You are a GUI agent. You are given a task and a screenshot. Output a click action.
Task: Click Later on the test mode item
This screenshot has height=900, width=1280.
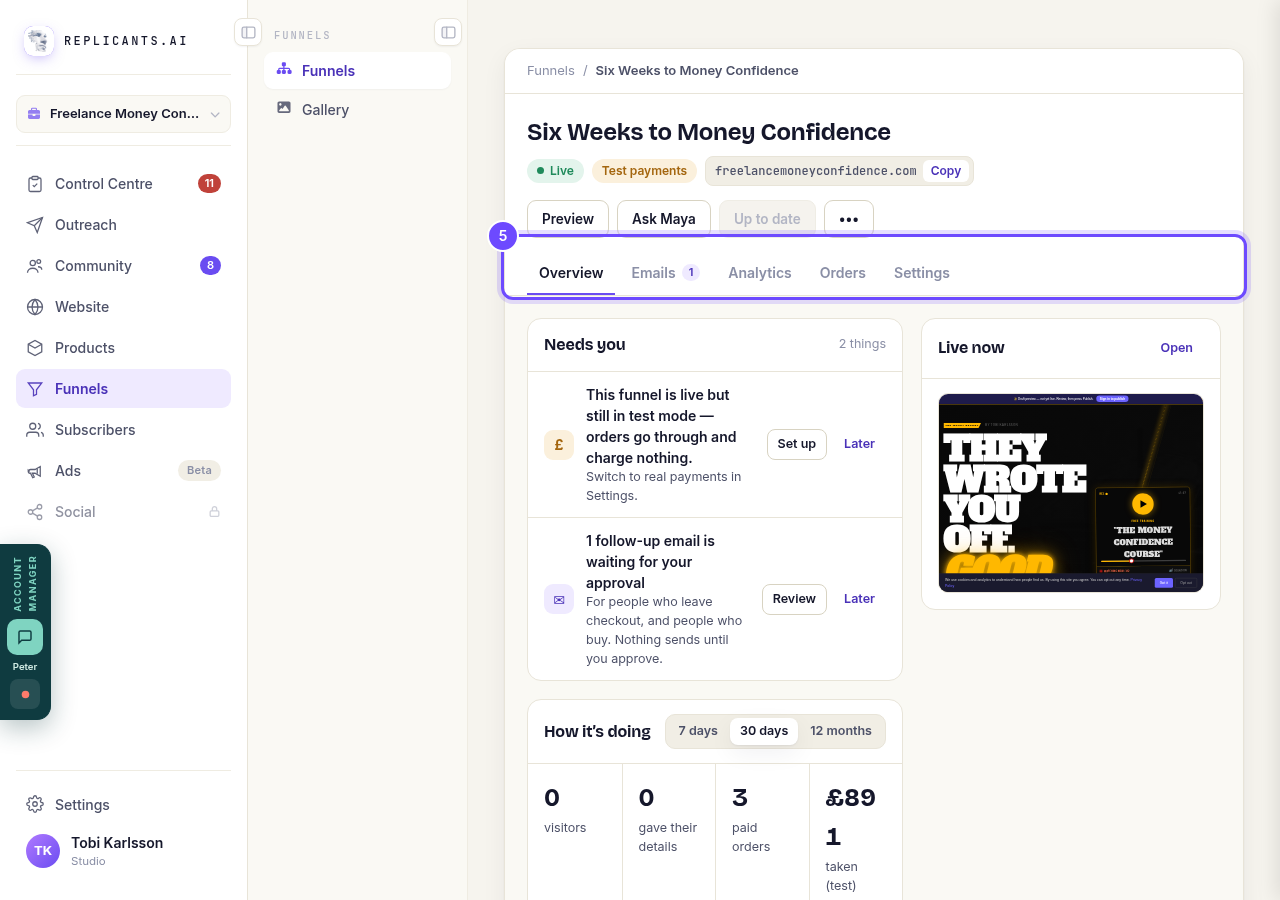click(860, 444)
